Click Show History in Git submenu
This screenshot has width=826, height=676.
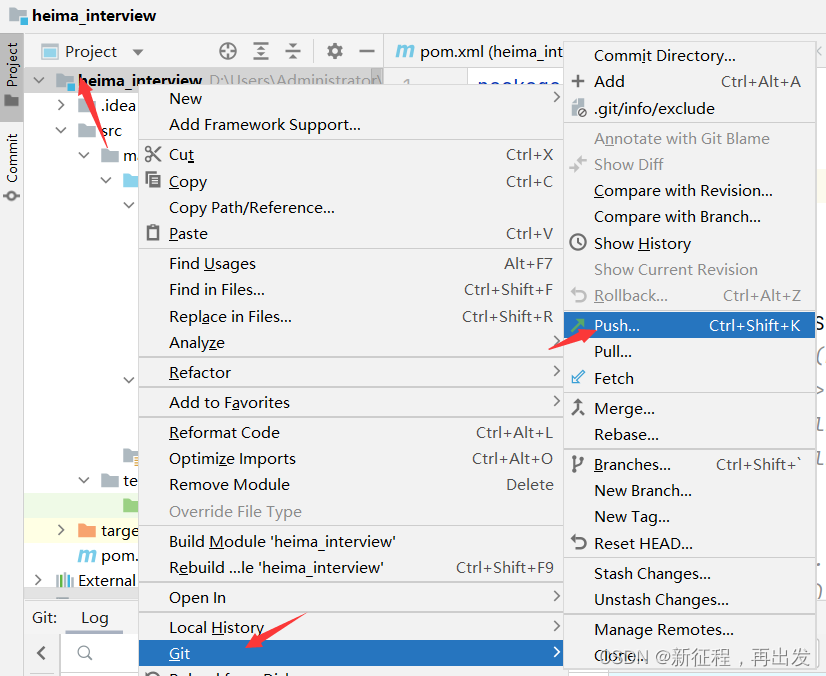690,243
